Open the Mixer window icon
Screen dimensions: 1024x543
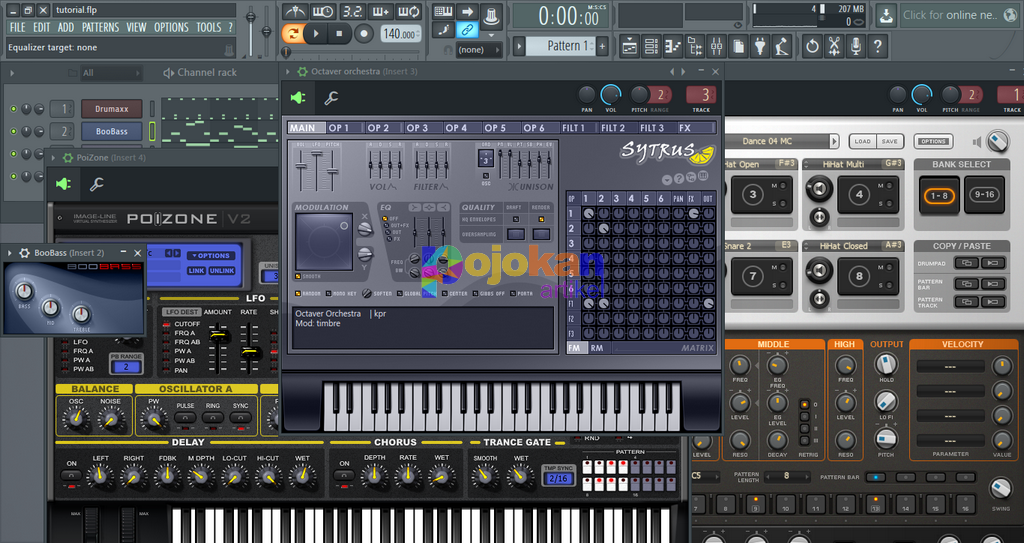point(716,46)
